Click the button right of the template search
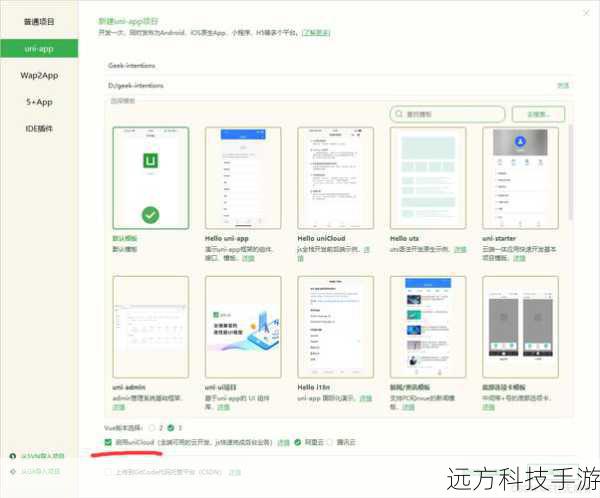The image size is (600, 498). coord(538,114)
